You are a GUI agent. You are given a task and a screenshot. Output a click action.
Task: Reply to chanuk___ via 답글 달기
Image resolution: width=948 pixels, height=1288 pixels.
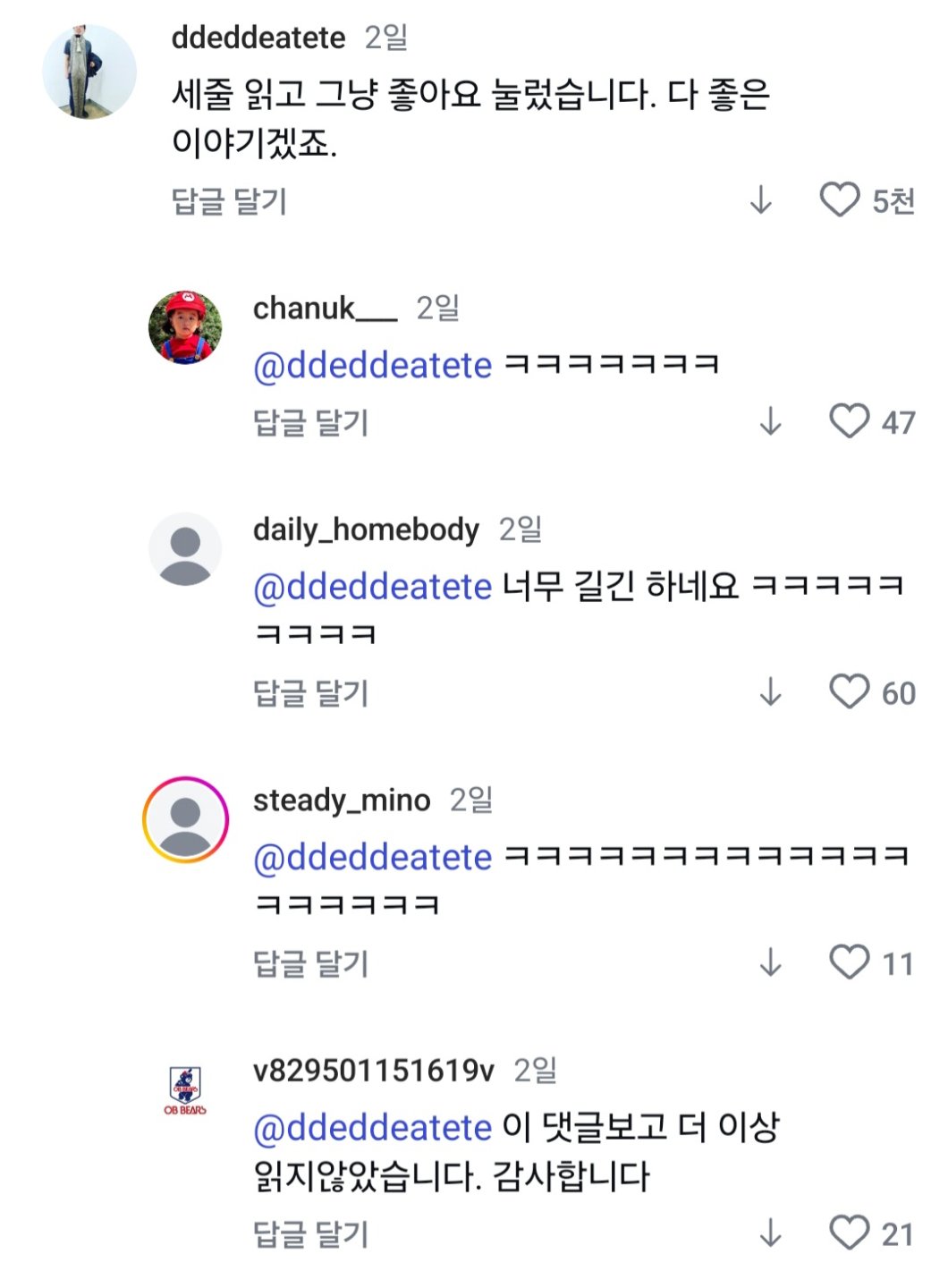310,422
